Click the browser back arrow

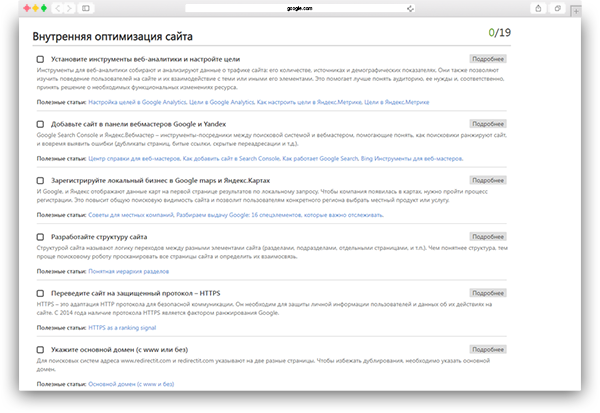(55, 8)
